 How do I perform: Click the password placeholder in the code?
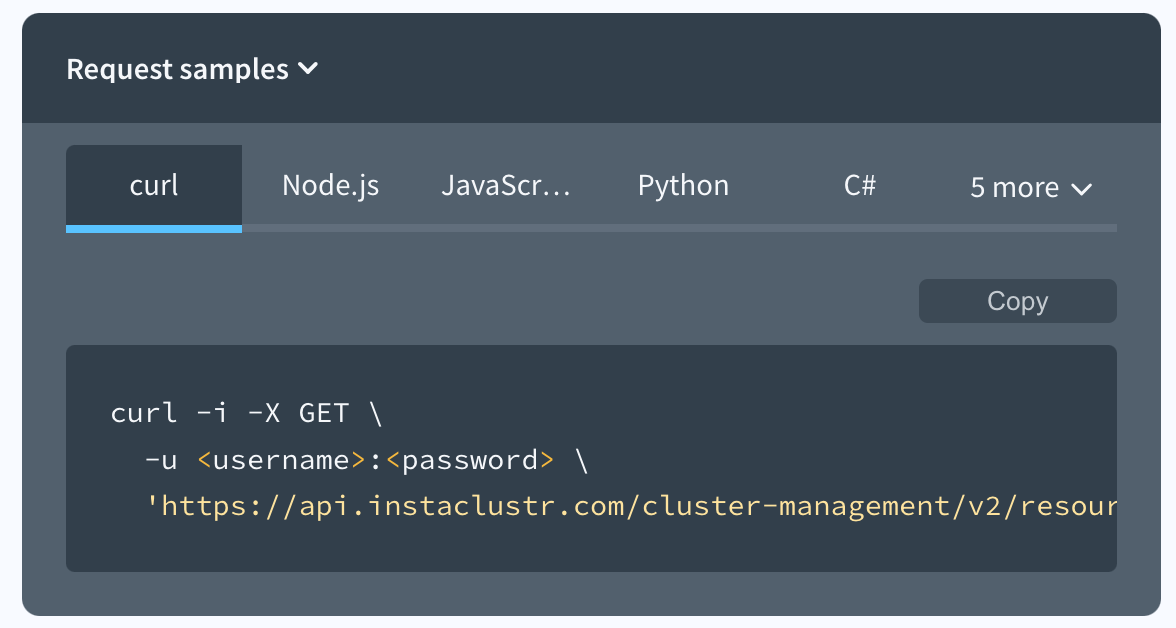click(x=472, y=459)
